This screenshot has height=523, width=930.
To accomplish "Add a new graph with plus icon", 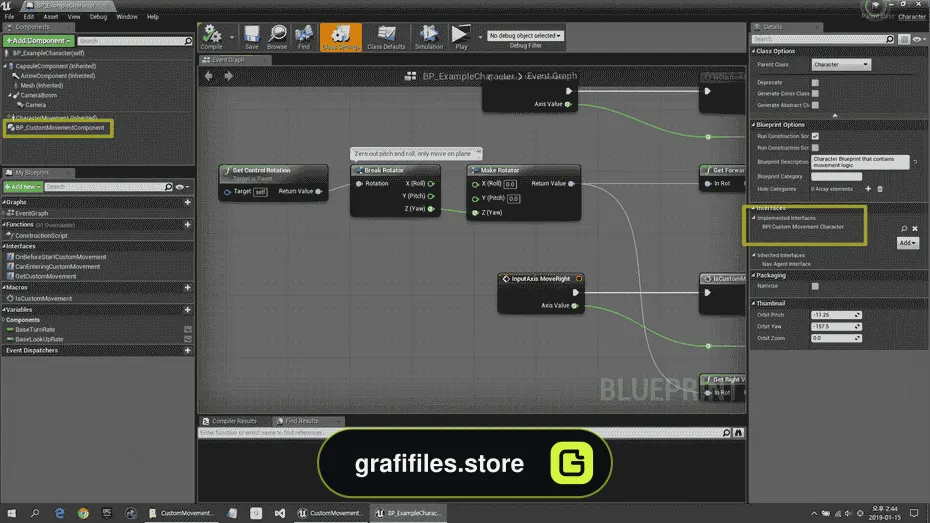I will click(x=187, y=202).
